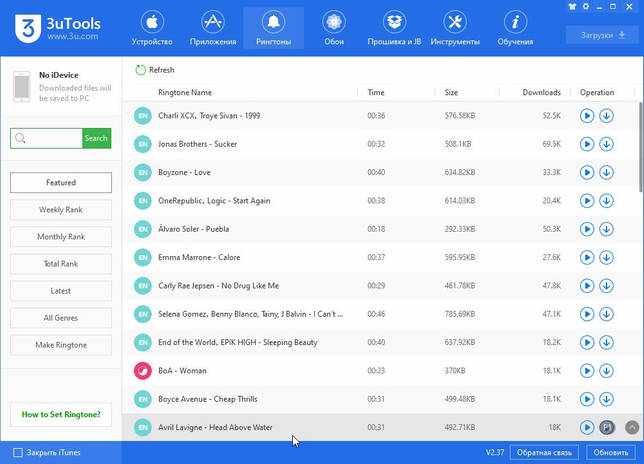
Task: Download Alvaro Soler - Puebla ringtone
Action: tap(606, 229)
